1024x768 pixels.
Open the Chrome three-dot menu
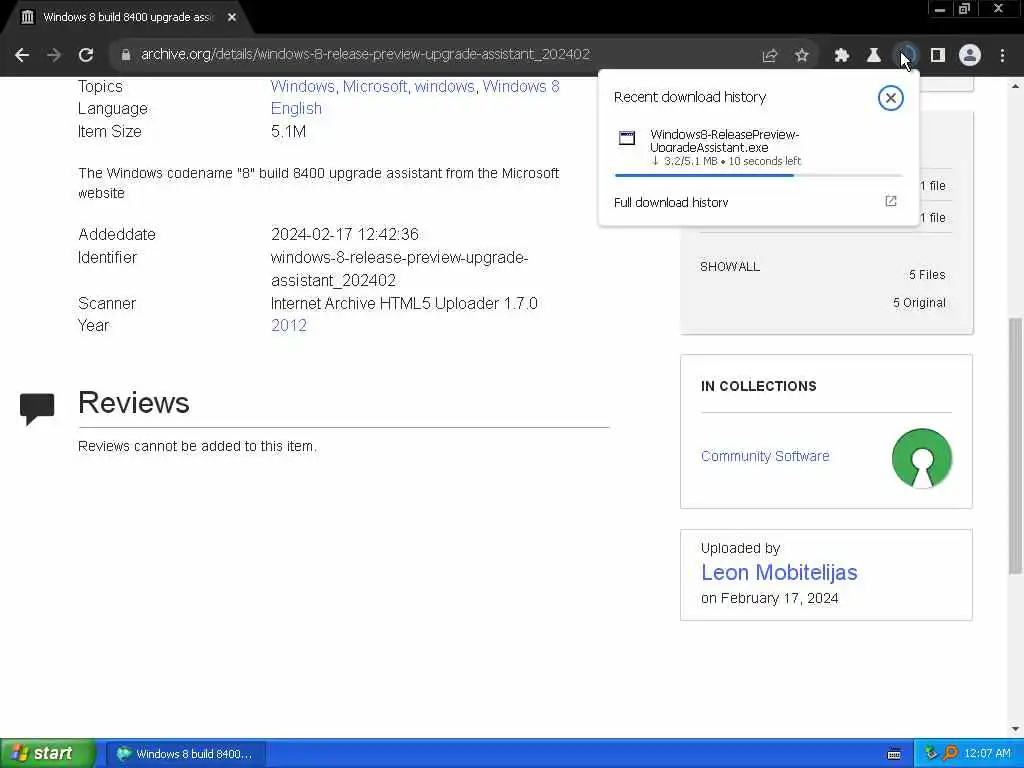[1002, 56]
